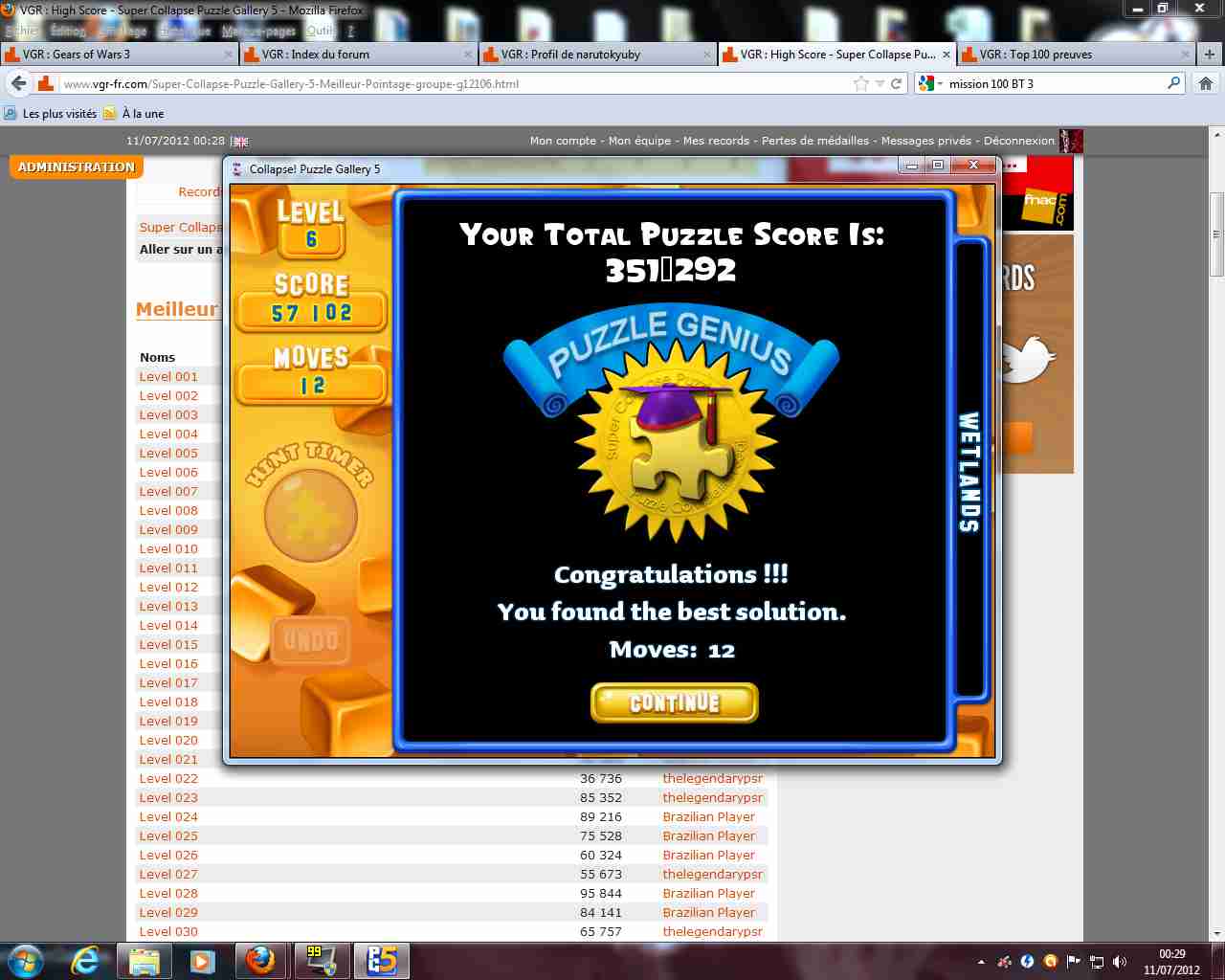Click the search magnifier icon
This screenshot has height=980, width=1225.
1174,84
